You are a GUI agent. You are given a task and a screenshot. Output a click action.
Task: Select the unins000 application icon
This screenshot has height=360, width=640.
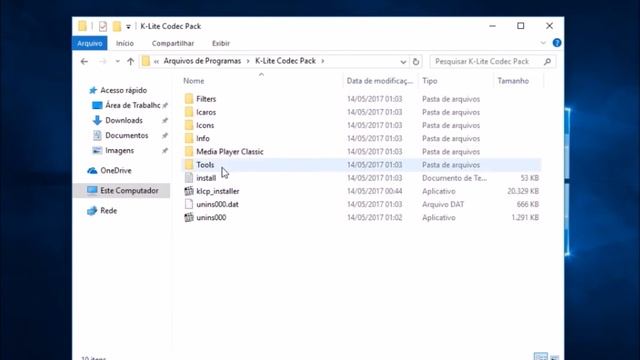pos(189,217)
